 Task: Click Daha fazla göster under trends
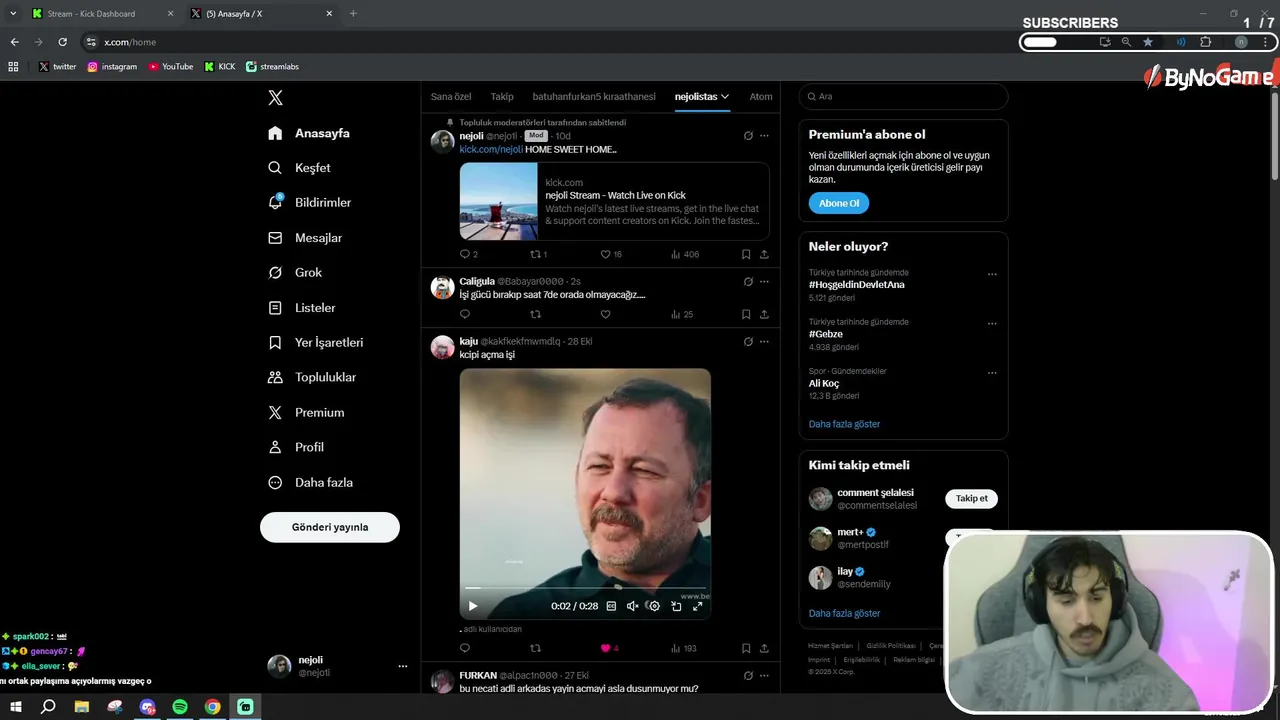point(845,424)
